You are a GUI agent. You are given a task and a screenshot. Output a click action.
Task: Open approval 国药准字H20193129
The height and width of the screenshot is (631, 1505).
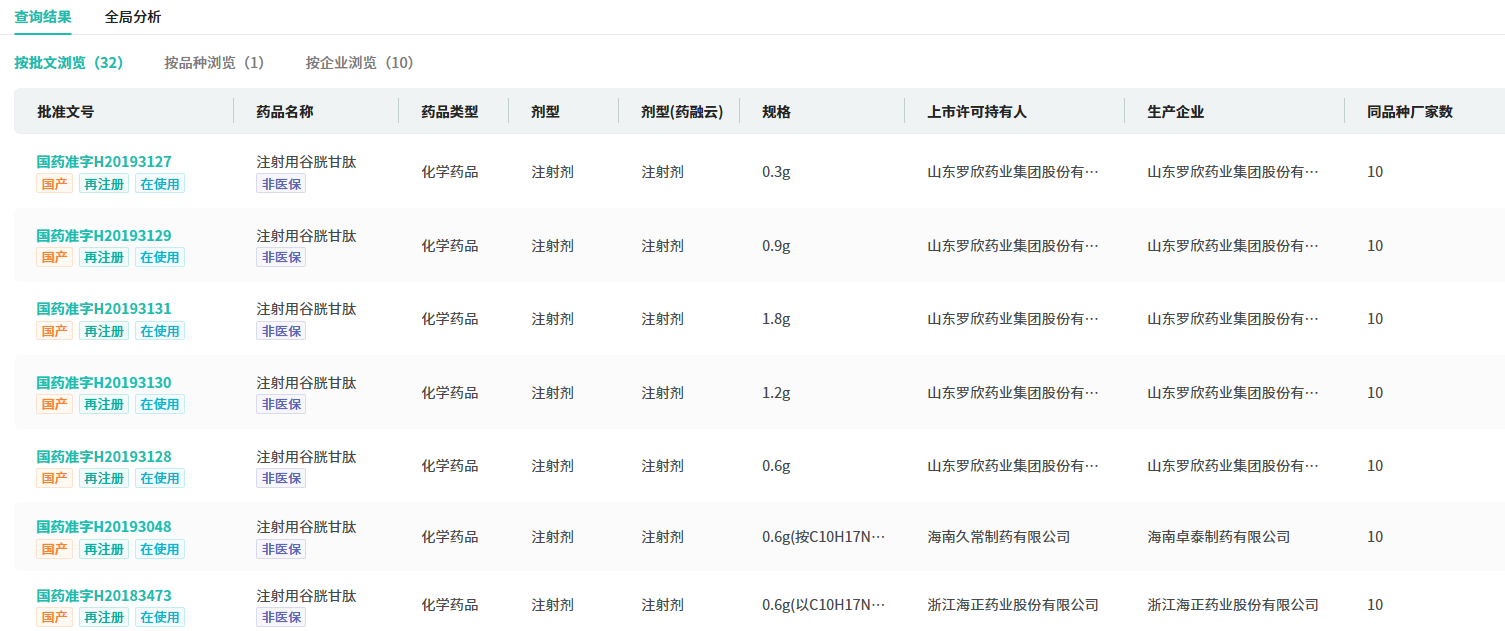(104, 236)
